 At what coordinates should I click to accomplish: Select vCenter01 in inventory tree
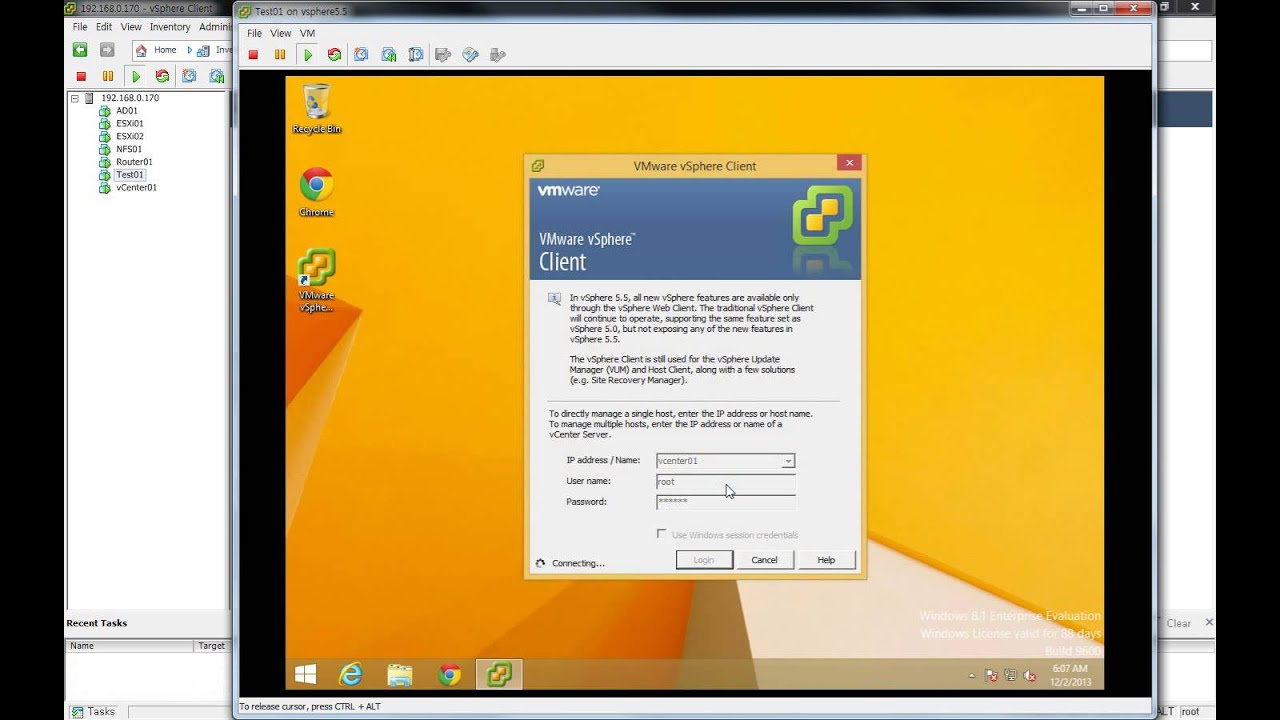(x=136, y=187)
